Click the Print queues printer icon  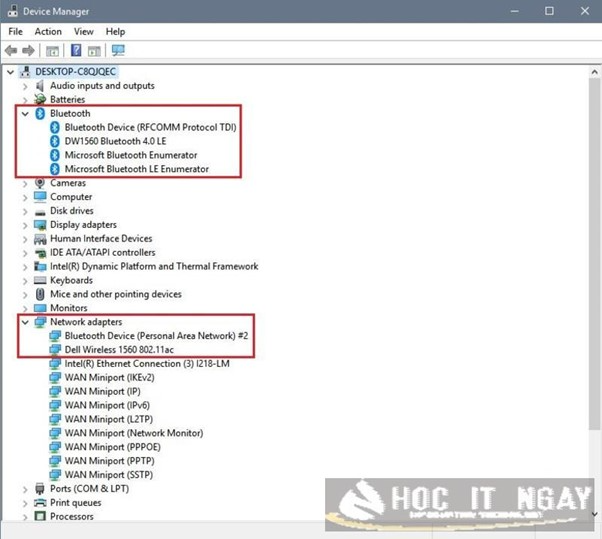[x=40, y=503]
